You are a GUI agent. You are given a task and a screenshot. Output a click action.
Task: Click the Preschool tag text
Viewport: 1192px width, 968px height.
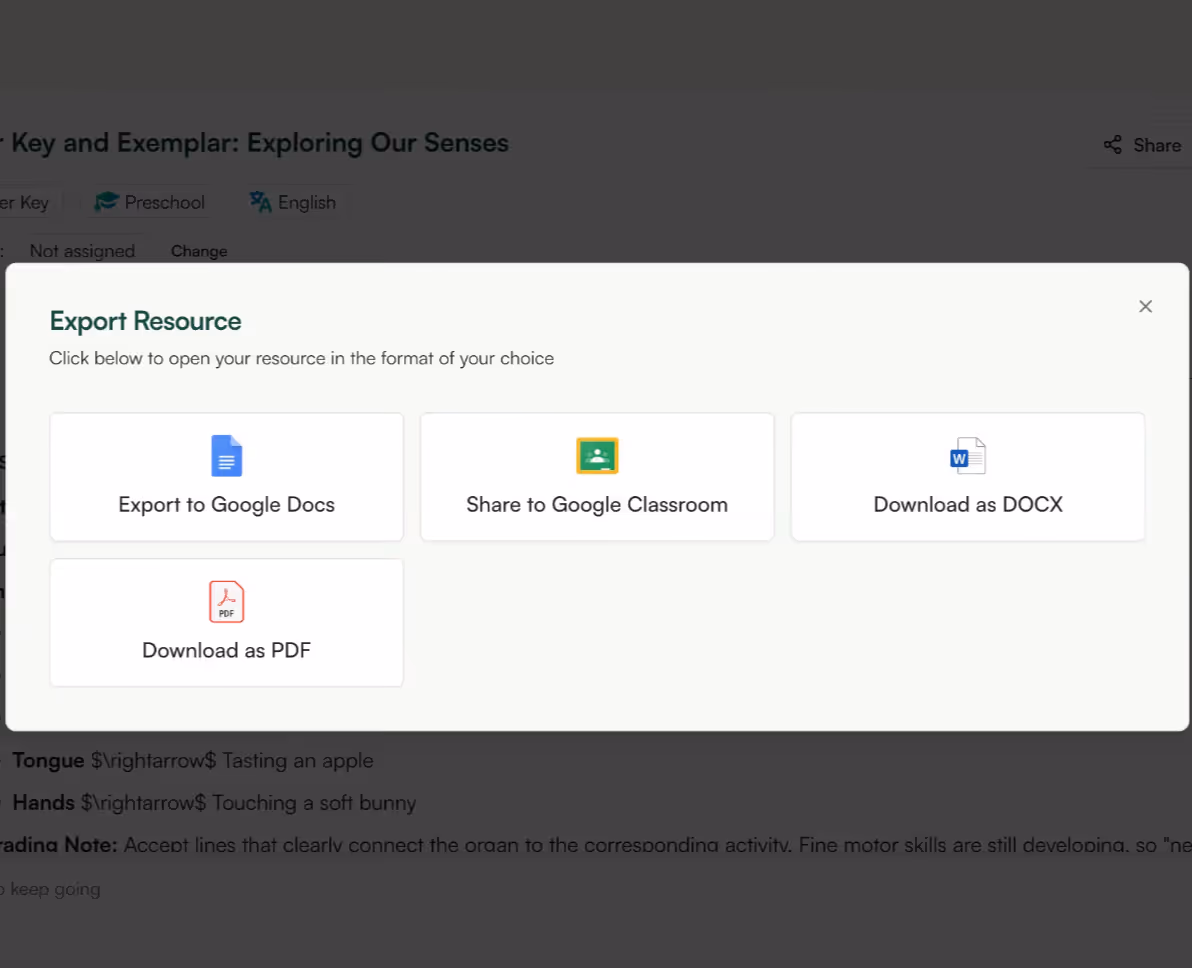pos(165,202)
